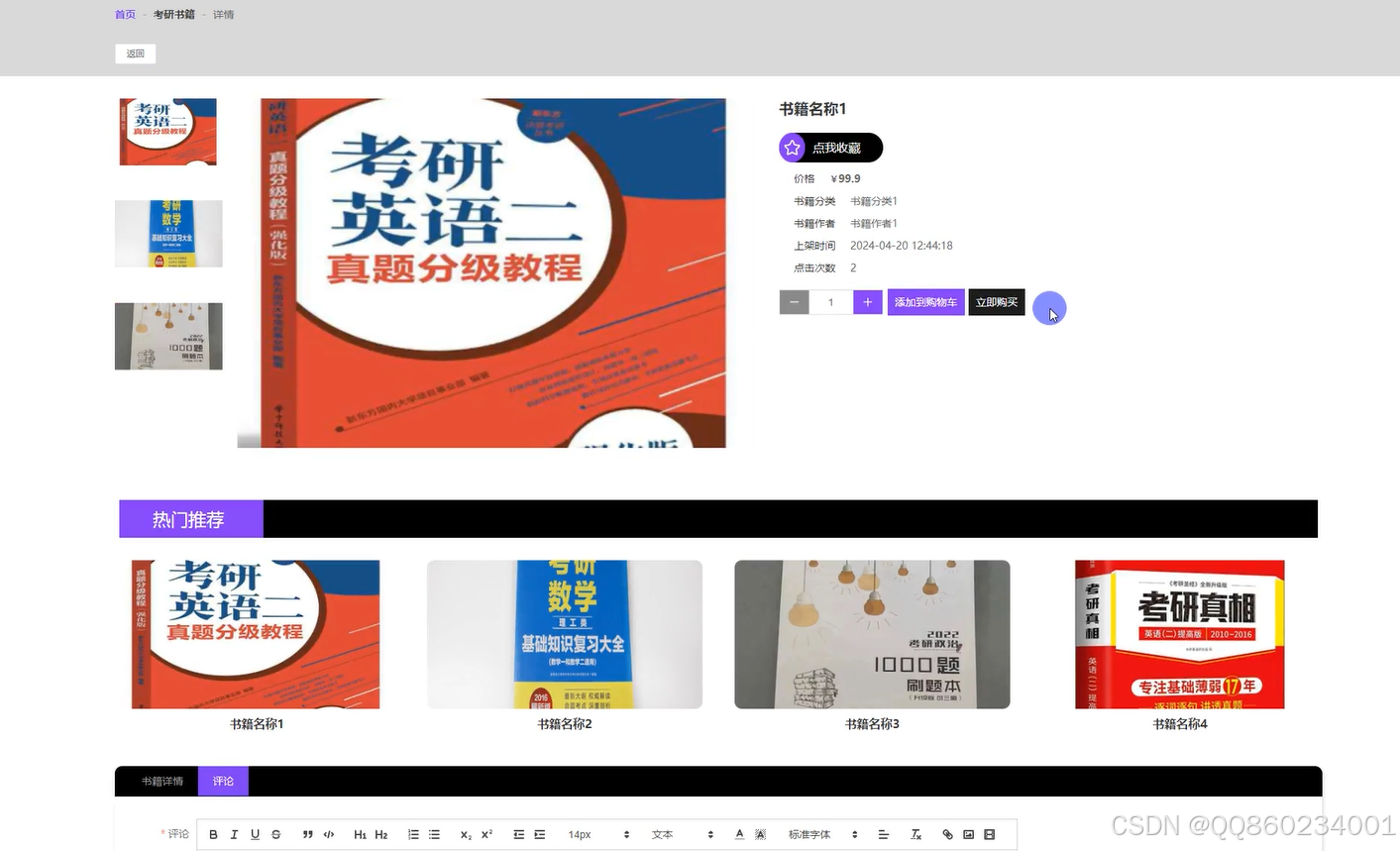1400x851 pixels.
Task: Insert an ordered list
Action: [x=413, y=834]
